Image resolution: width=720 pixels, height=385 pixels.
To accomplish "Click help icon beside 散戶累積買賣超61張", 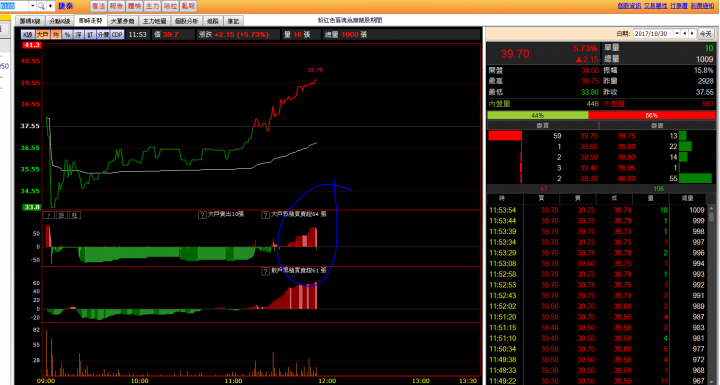I will click(x=265, y=271).
